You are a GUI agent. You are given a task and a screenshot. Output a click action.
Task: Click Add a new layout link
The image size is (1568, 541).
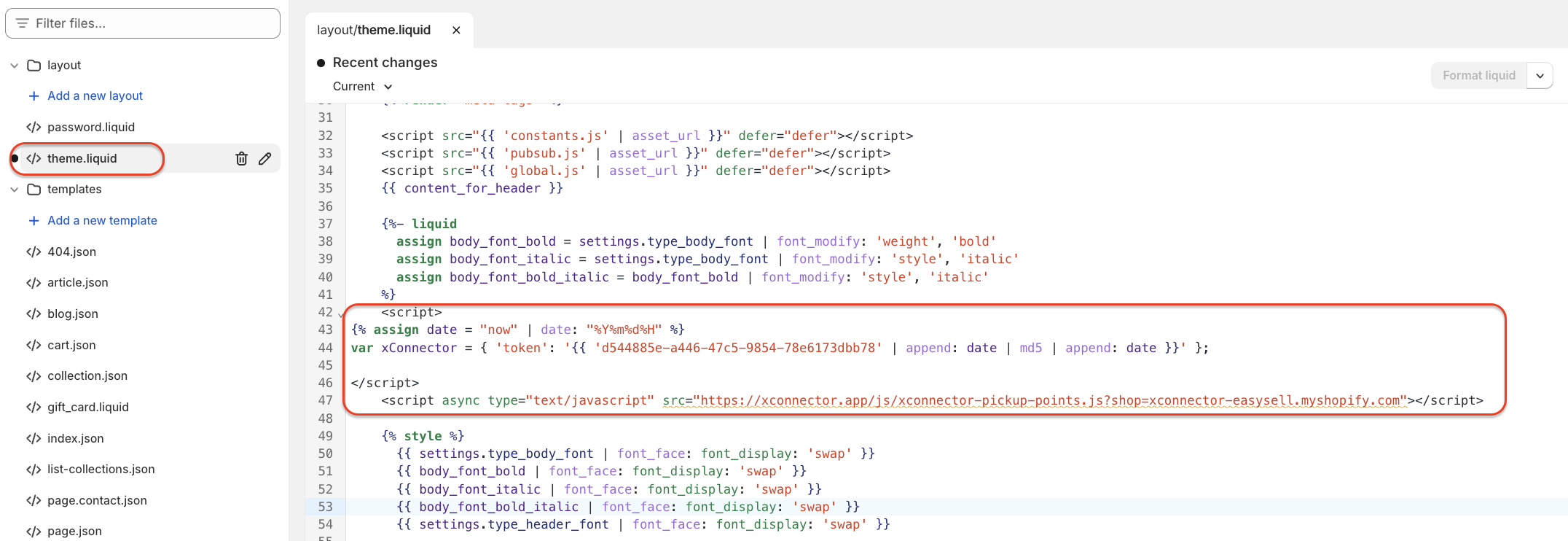(95, 96)
